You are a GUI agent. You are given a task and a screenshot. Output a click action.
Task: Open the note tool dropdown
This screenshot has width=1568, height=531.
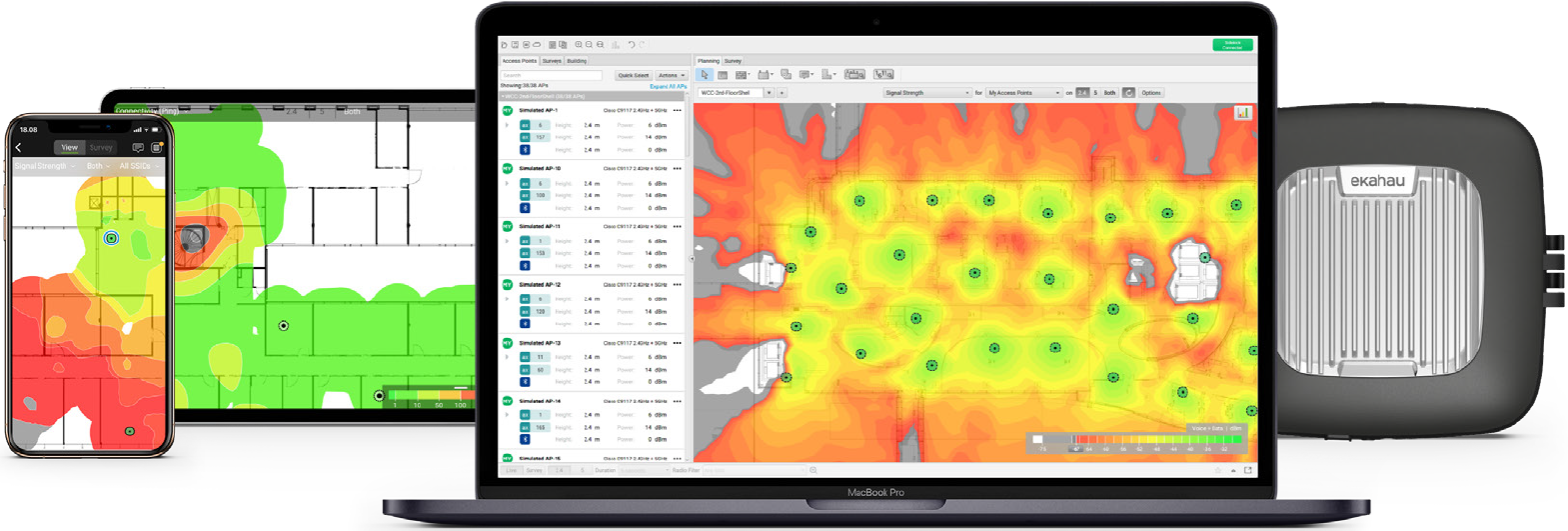(x=805, y=75)
